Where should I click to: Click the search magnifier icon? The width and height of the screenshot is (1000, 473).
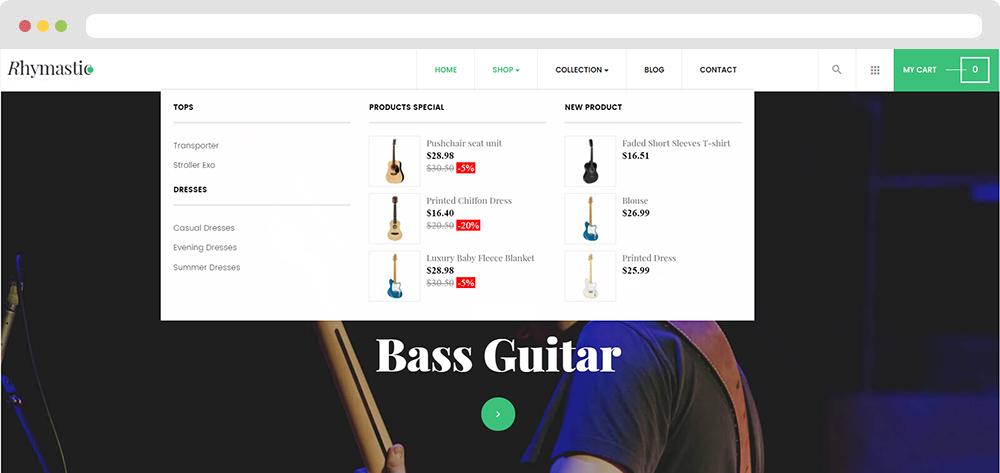pyautogui.click(x=837, y=70)
